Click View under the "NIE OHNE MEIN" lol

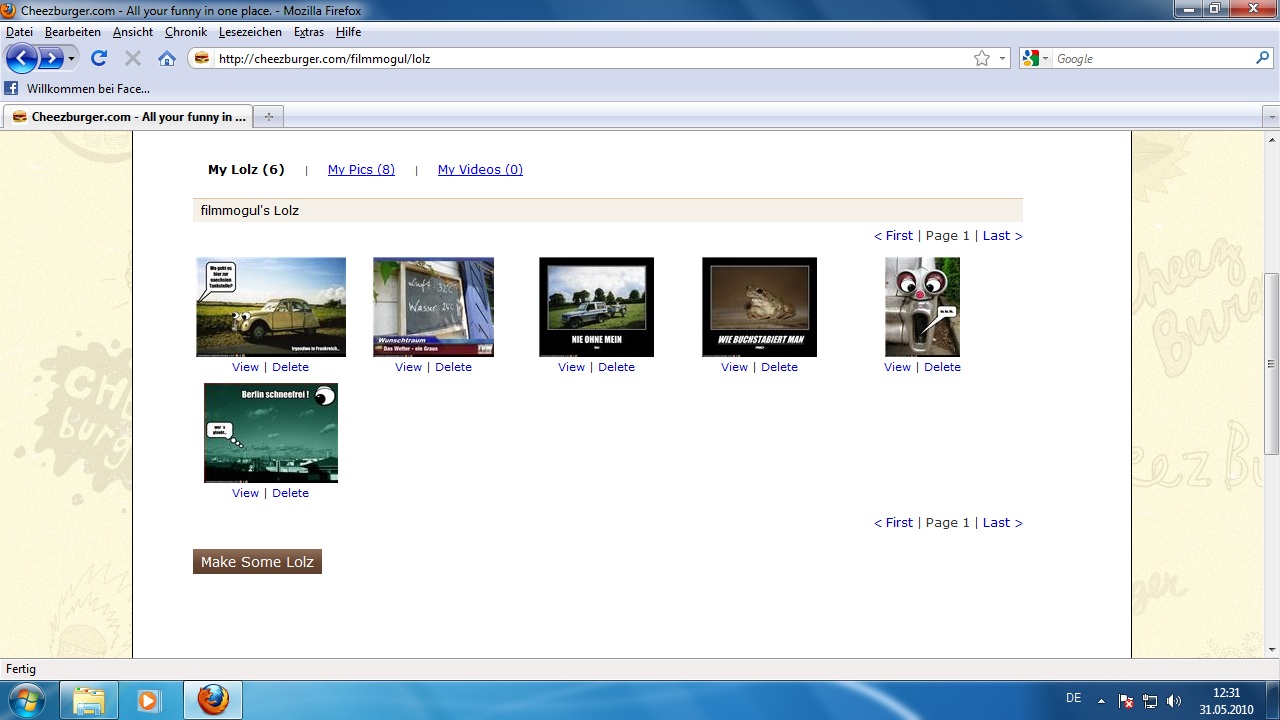(571, 367)
